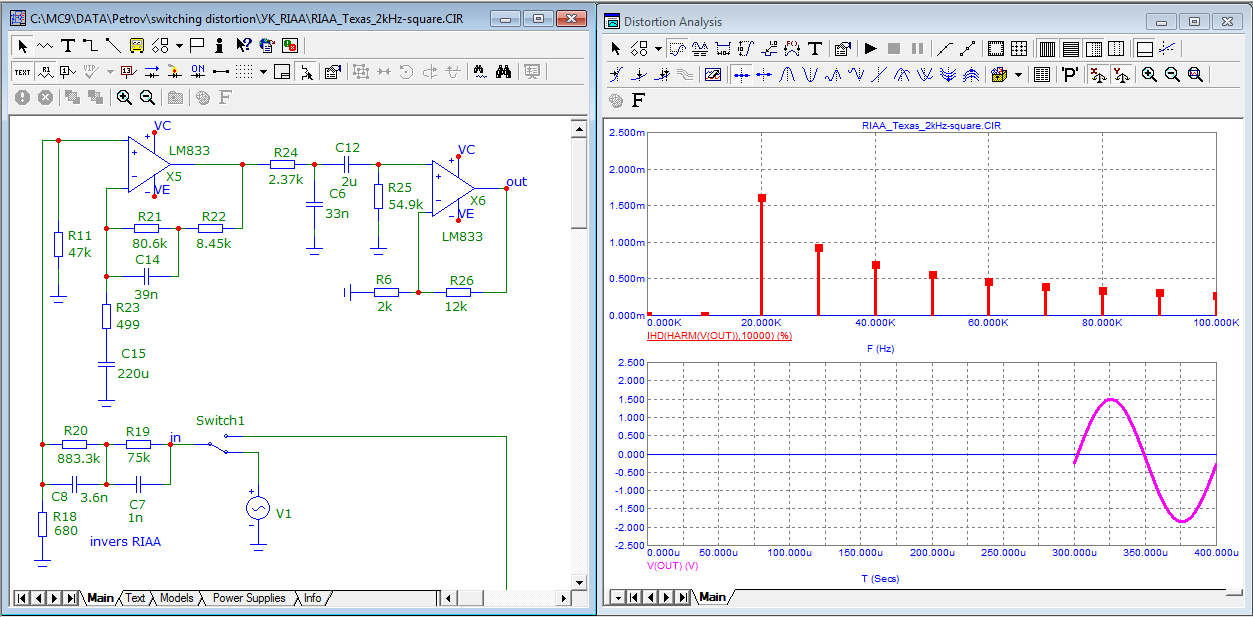
Task: Click the Info mode 'i' icon
Action: point(219,45)
